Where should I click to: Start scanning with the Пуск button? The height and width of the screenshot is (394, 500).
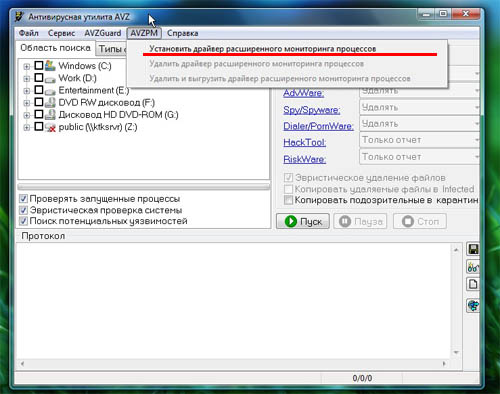(303, 221)
